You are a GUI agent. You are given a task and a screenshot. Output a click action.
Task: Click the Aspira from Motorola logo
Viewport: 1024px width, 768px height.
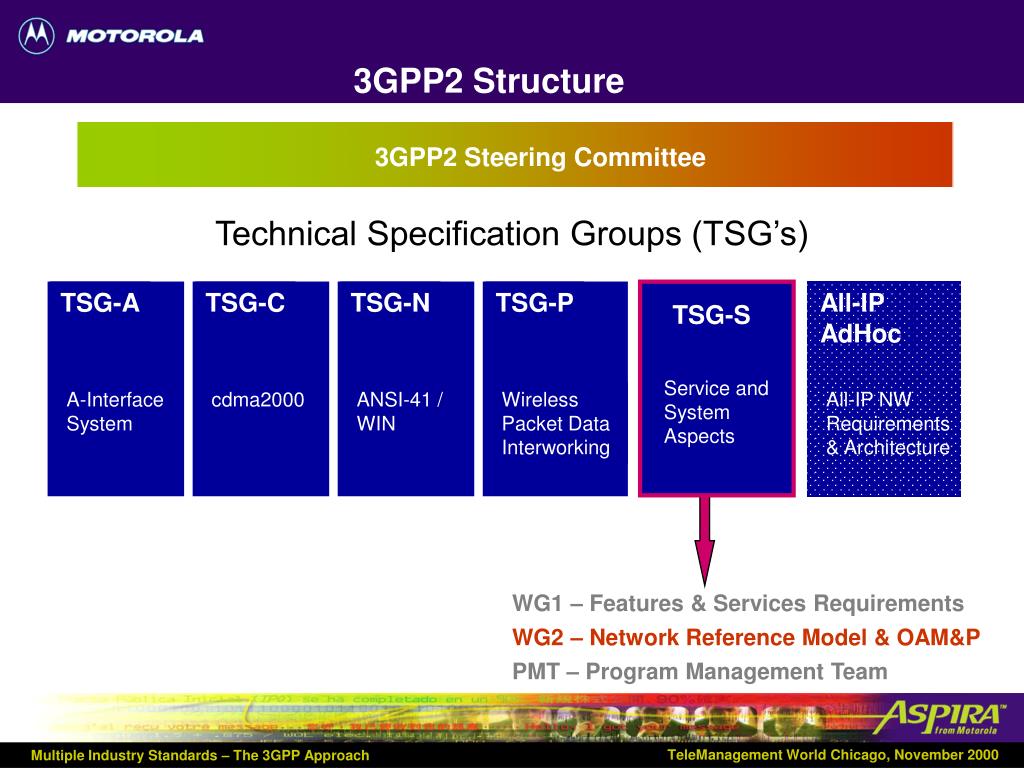click(x=938, y=718)
